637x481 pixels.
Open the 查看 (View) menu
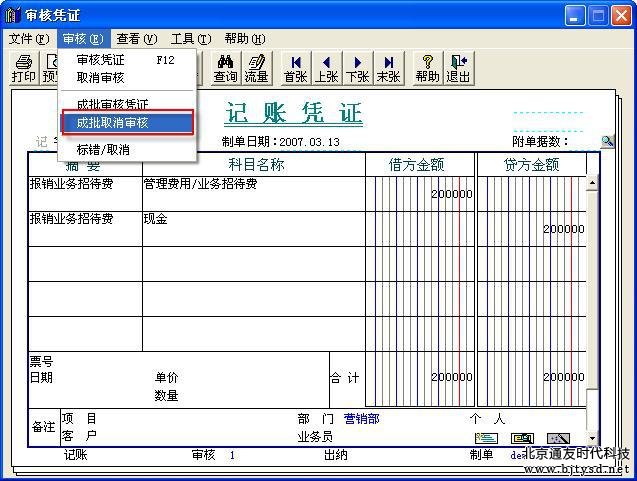pos(136,39)
